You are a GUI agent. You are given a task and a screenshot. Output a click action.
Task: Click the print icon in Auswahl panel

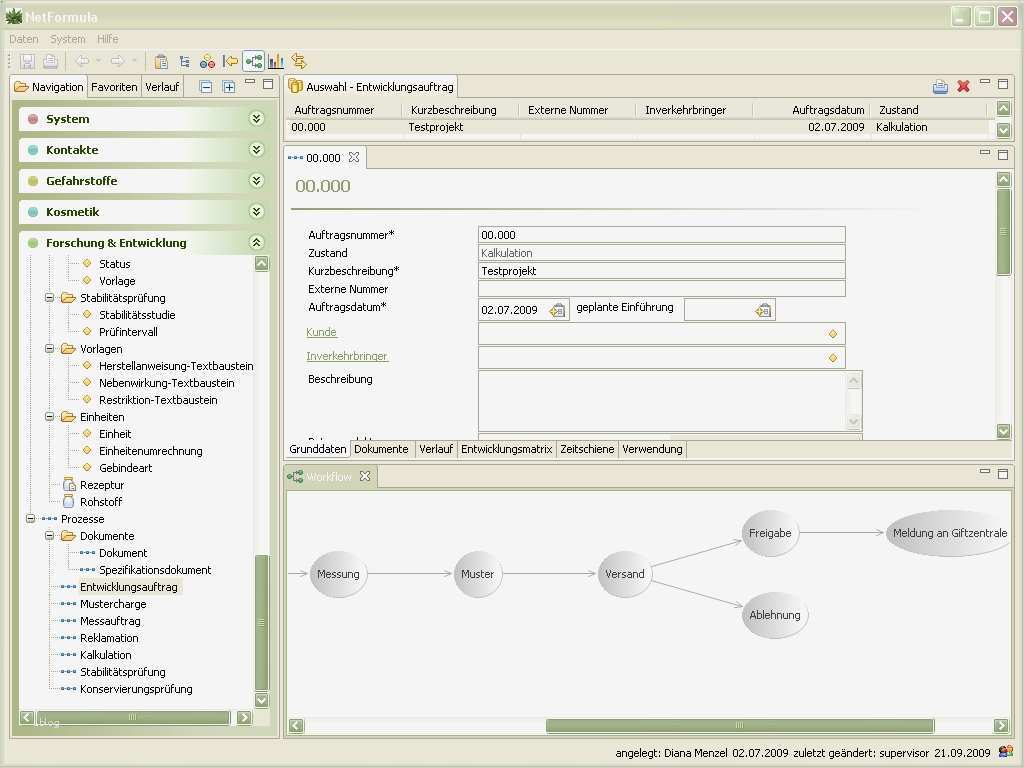point(940,87)
